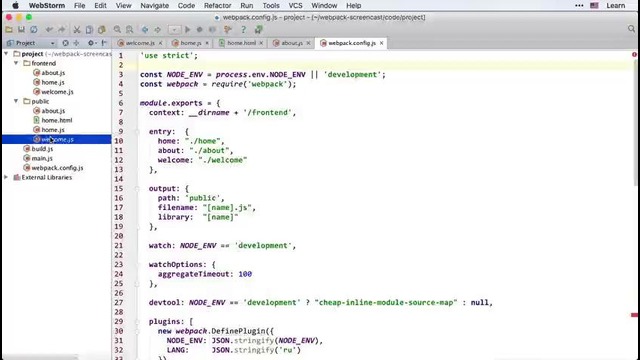Select home.js in public folder
640x360 pixels.
click(53, 130)
